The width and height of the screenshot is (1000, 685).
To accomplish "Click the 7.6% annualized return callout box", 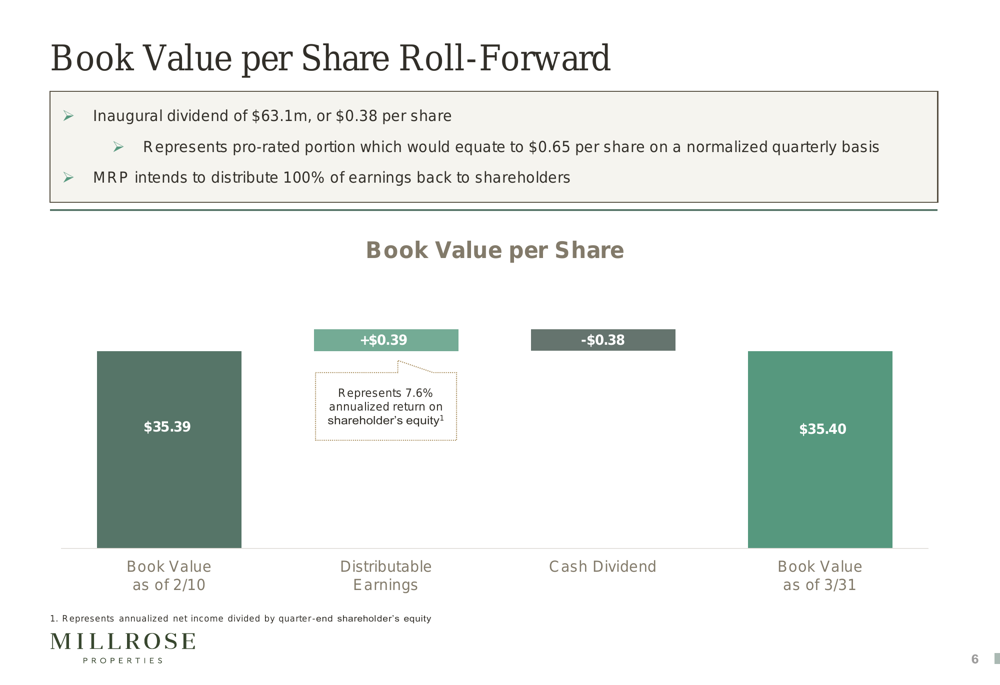I will click(x=386, y=406).
